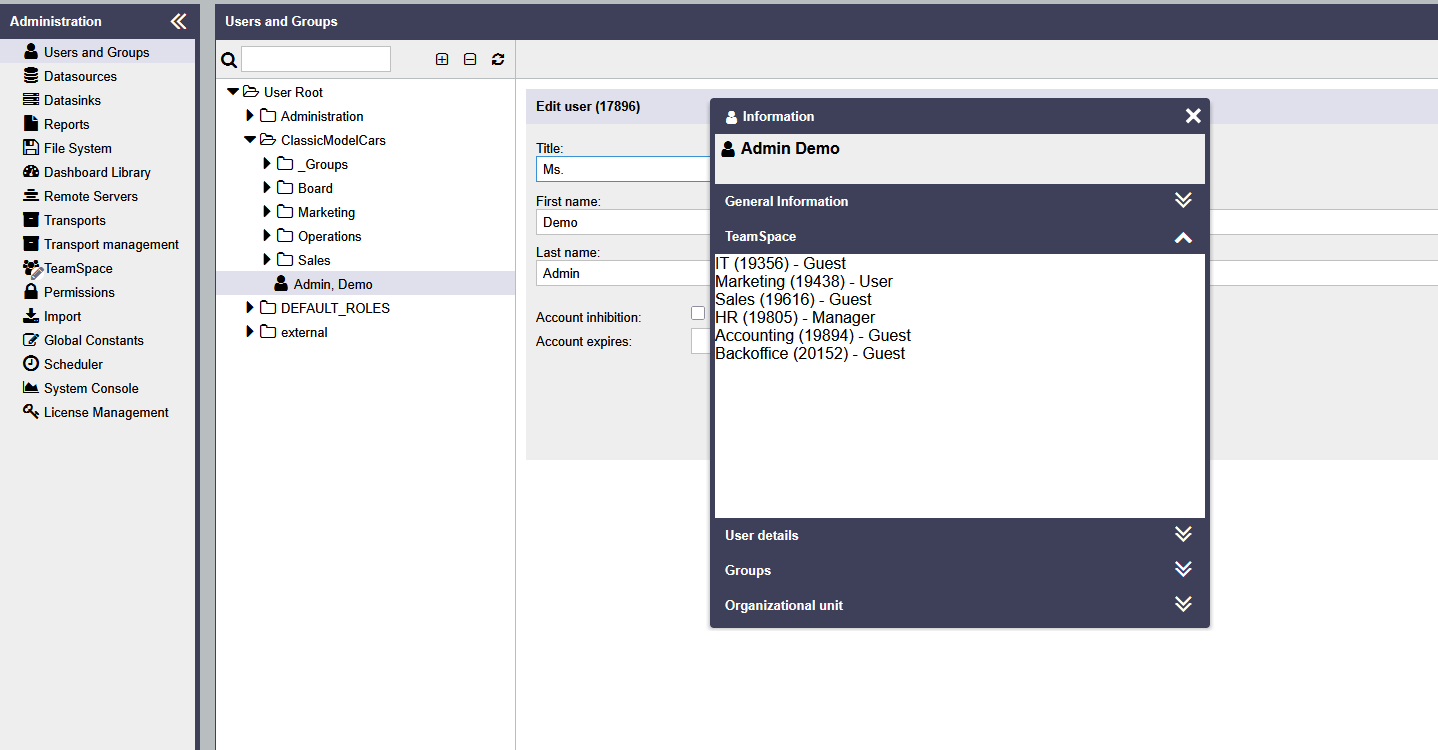Click the 'Accounting (19894) - Guest' entry
The width and height of the screenshot is (1438, 750).
click(x=813, y=335)
